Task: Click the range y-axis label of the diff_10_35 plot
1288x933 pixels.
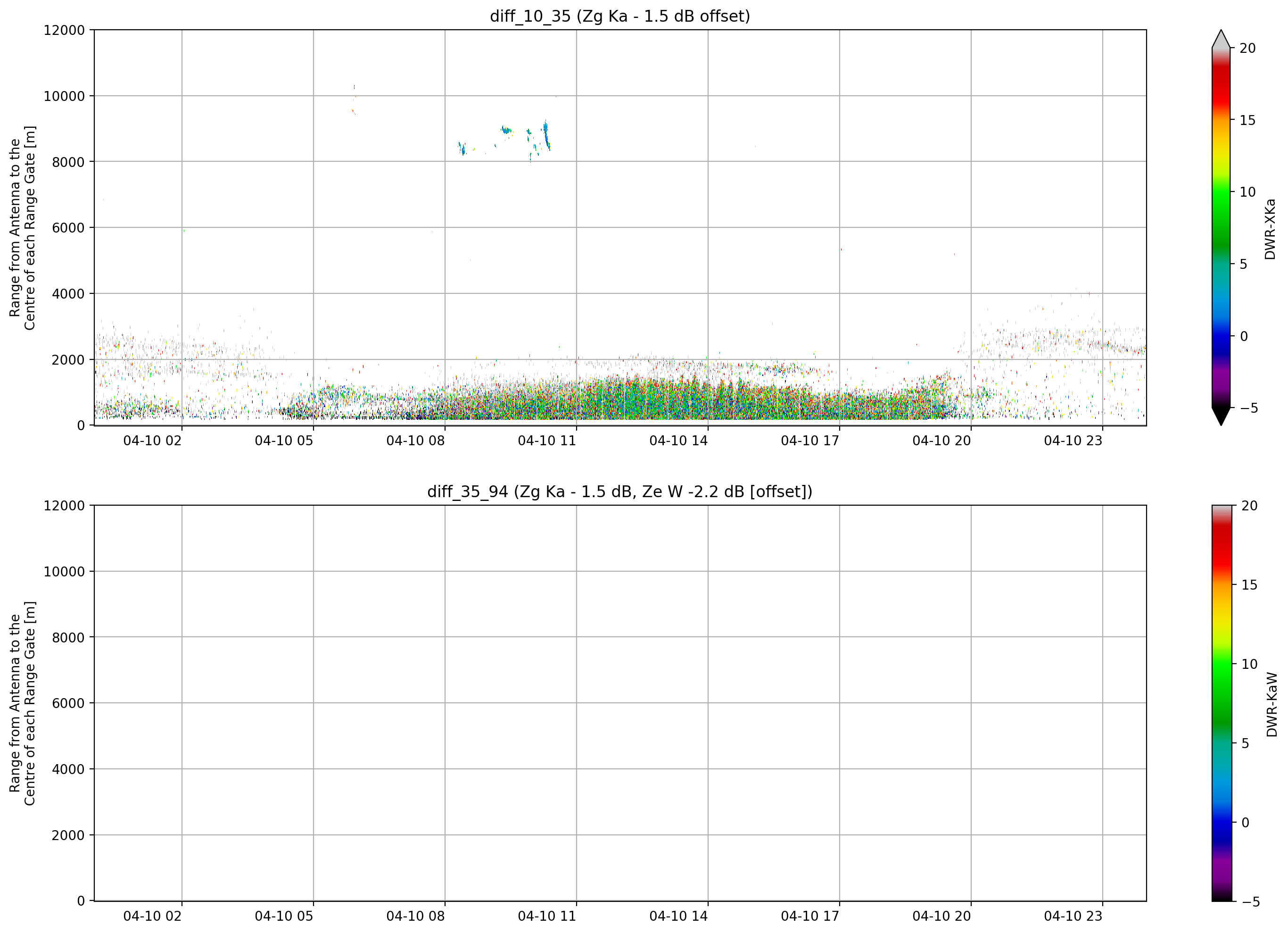Action: click(22, 228)
